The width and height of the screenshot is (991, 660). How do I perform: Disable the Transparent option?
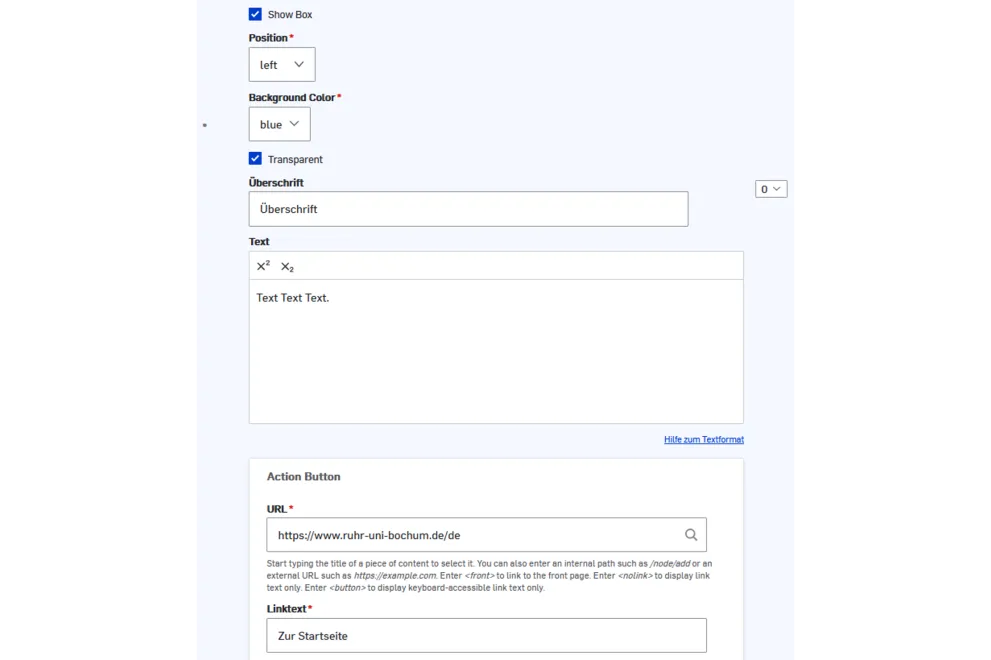(256, 159)
